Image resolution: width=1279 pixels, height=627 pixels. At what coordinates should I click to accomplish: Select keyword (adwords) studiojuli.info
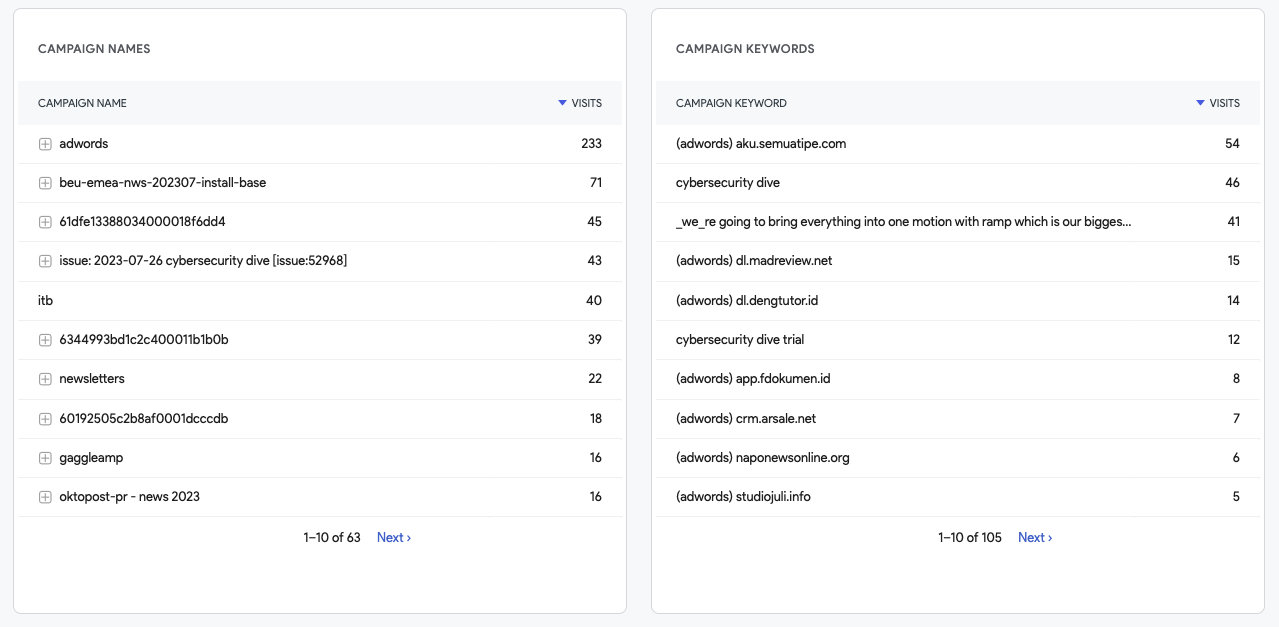tap(743, 497)
